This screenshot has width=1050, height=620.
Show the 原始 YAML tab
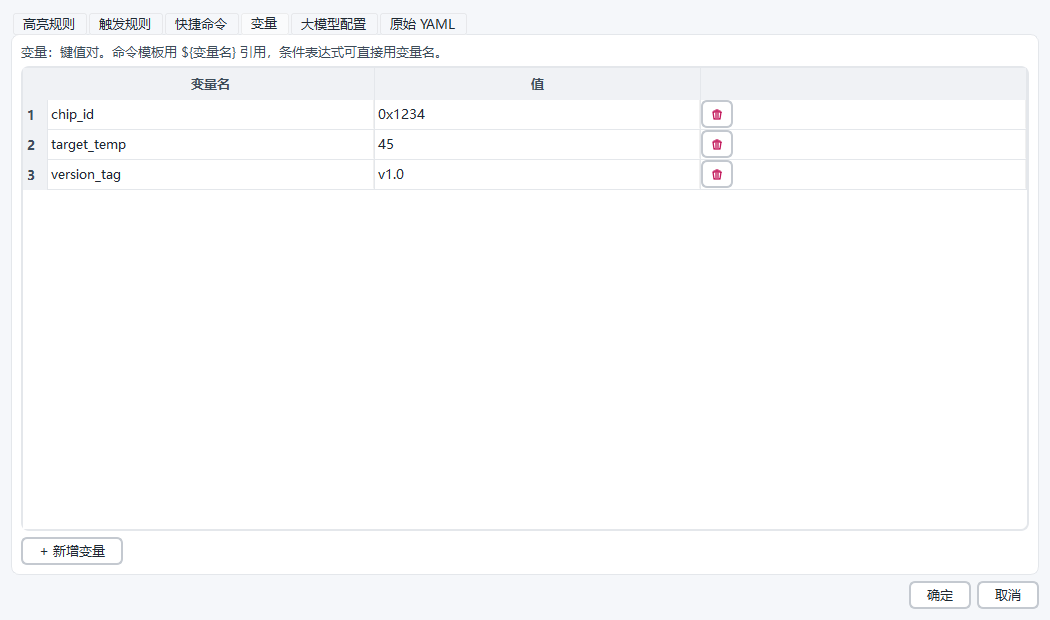pyautogui.click(x=423, y=24)
